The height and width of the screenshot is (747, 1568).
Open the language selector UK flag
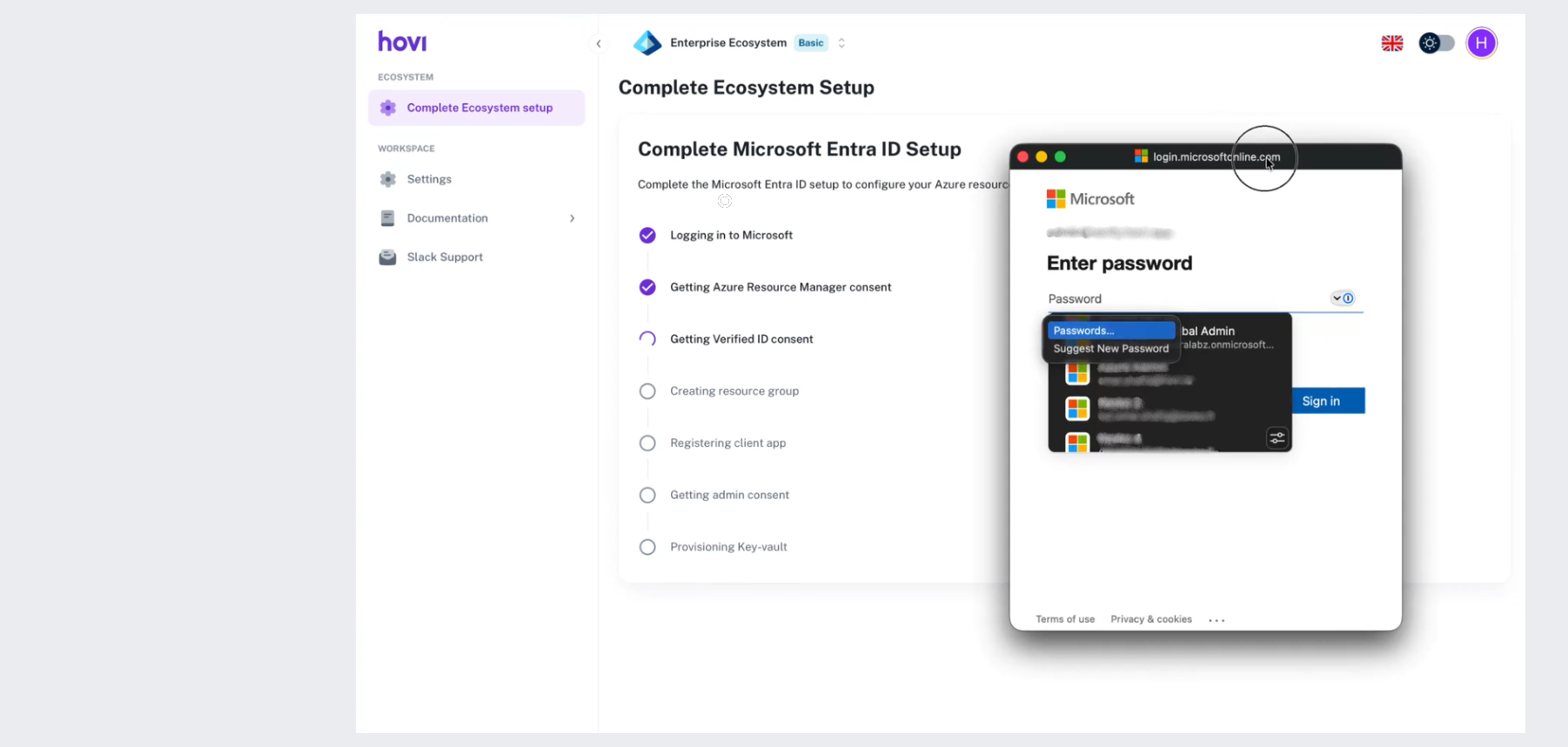coord(1391,43)
